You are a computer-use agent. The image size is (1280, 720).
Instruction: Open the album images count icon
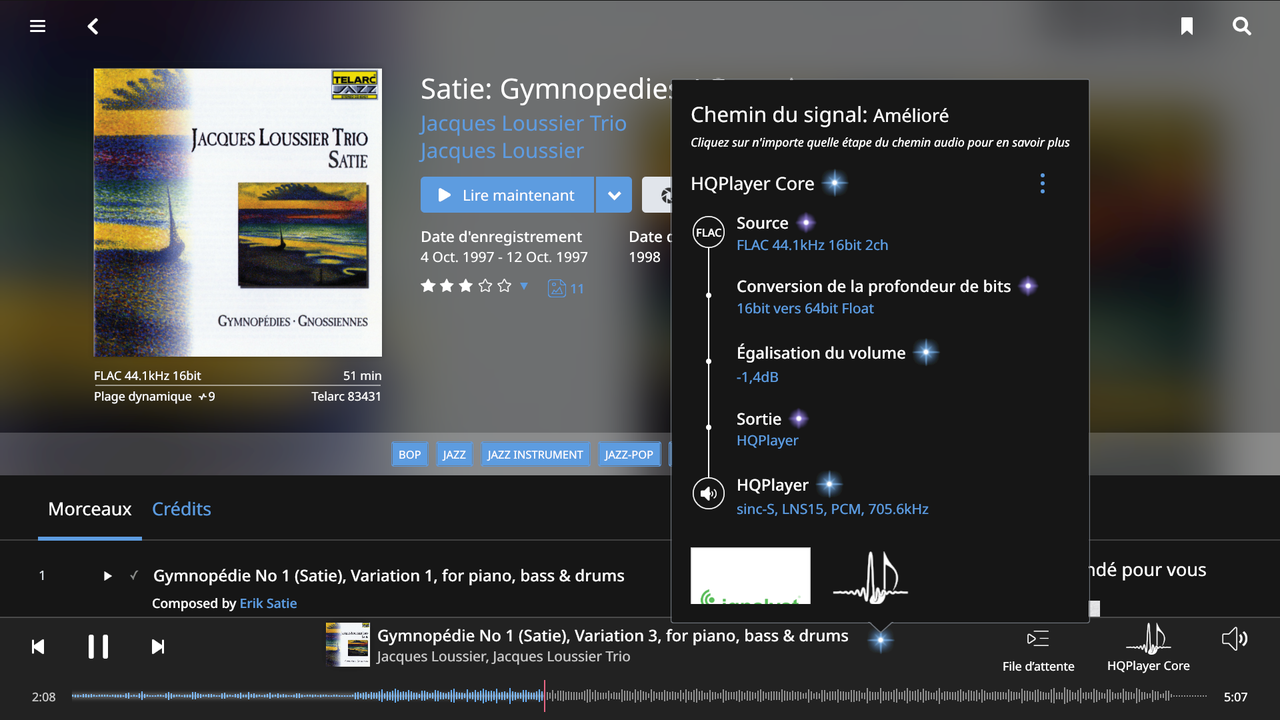coord(566,288)
